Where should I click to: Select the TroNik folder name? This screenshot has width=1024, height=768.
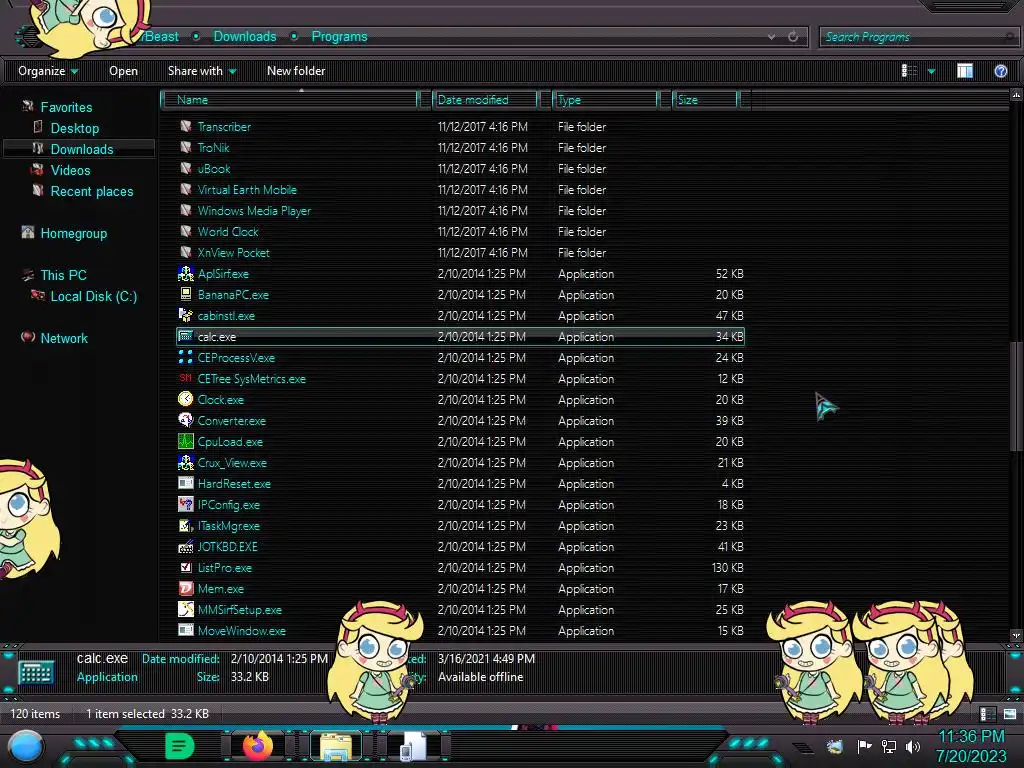(x=213, y=148)
